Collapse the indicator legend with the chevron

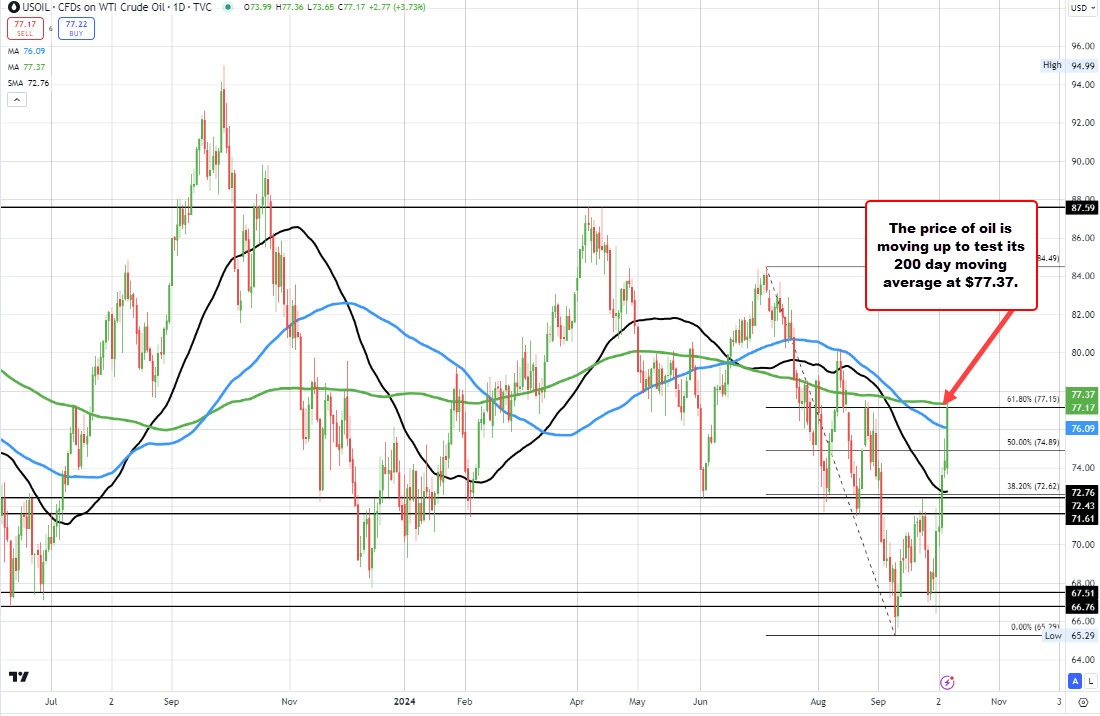click(x=17, y=99)
